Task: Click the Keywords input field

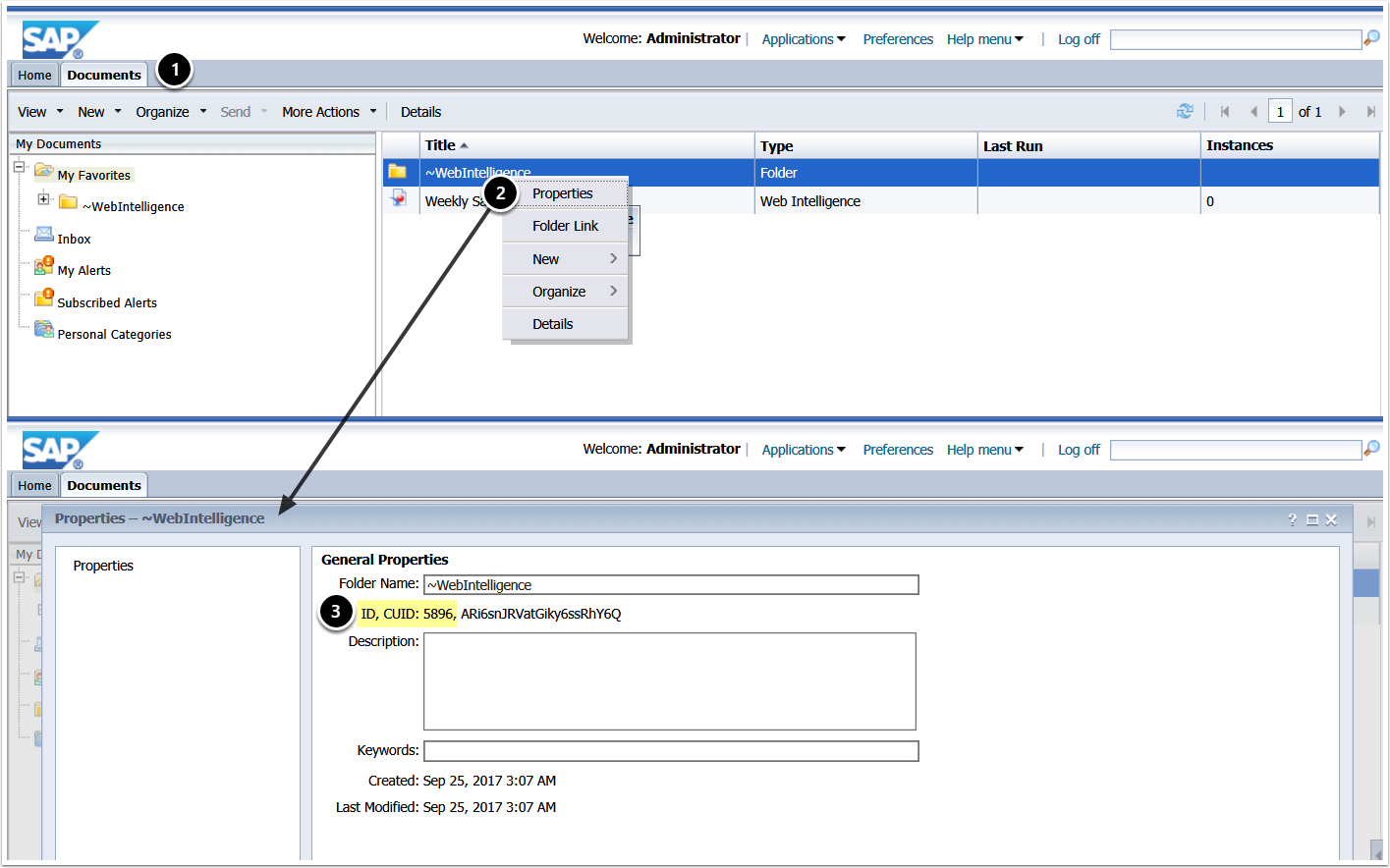Action: [x=671, y=751]
